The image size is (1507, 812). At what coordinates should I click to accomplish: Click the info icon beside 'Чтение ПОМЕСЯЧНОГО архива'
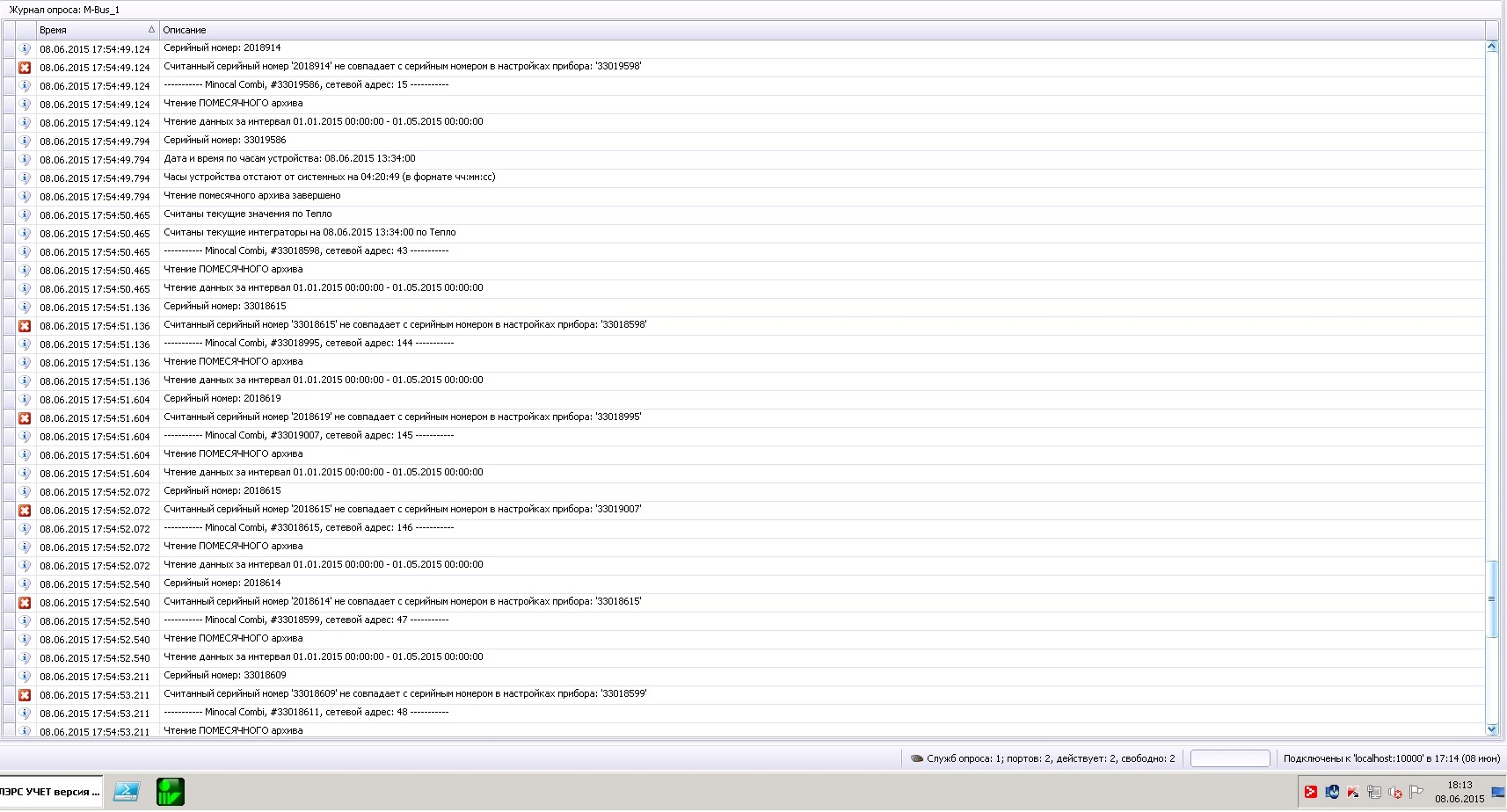[x=25, y=104]
